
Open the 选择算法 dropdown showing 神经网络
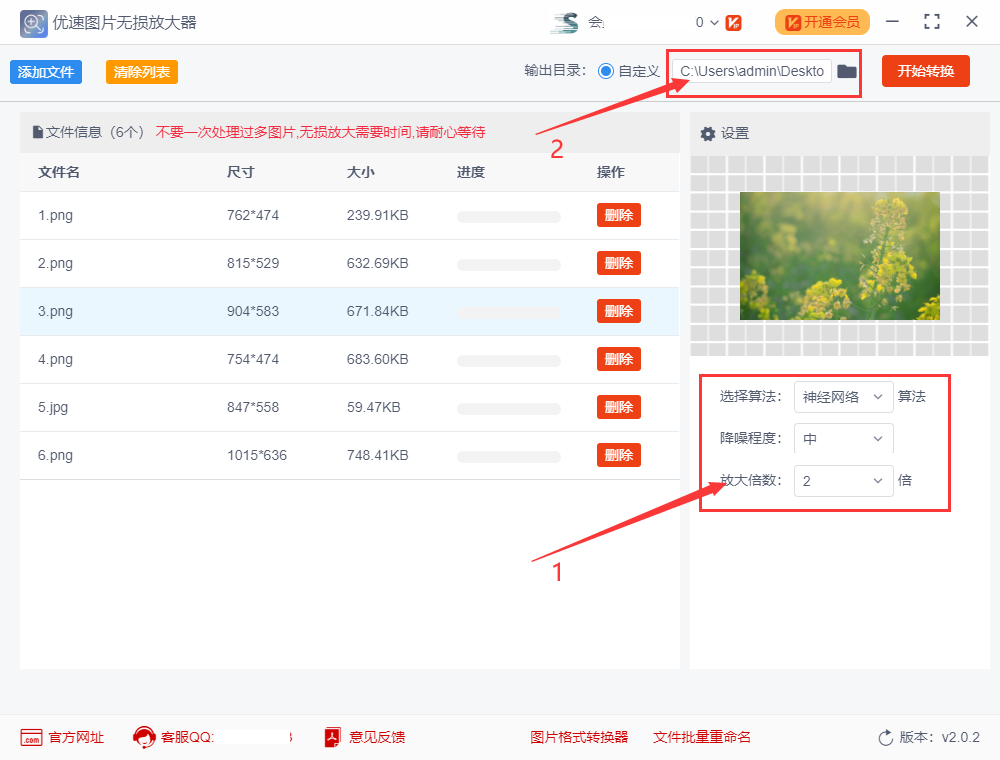tap(843, 397)
